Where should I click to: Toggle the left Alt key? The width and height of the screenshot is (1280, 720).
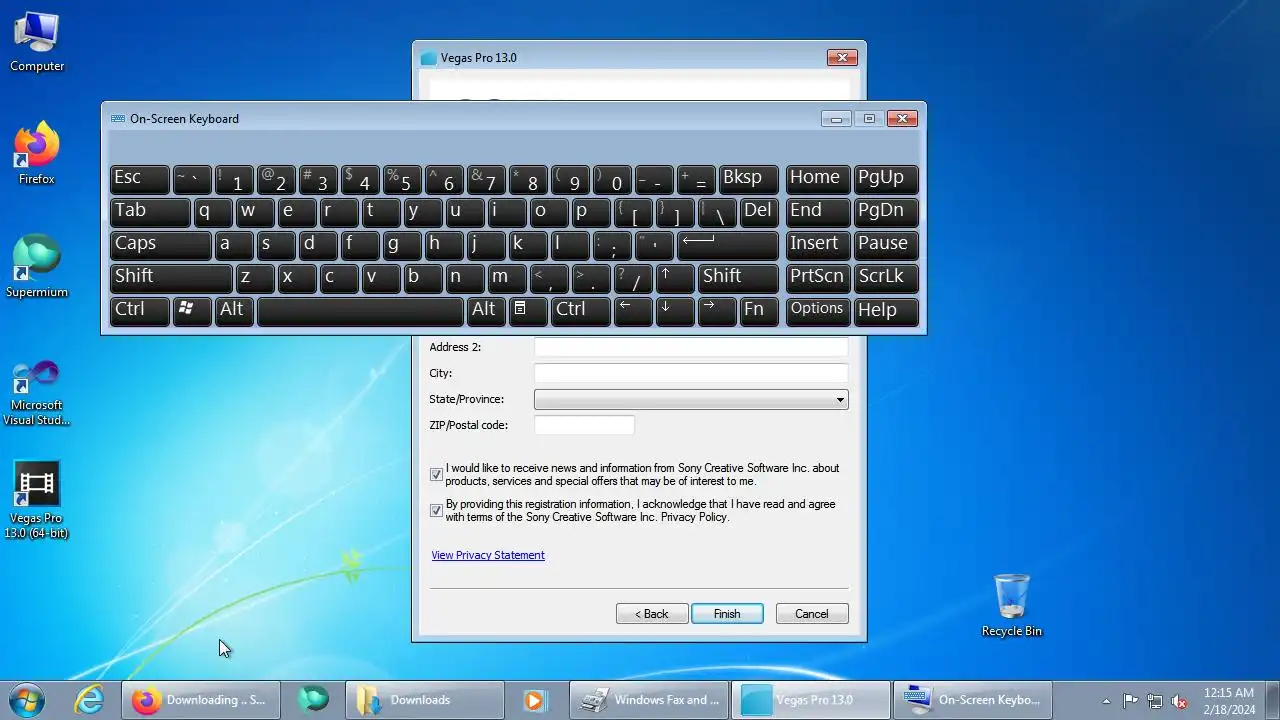pos(234,310)
